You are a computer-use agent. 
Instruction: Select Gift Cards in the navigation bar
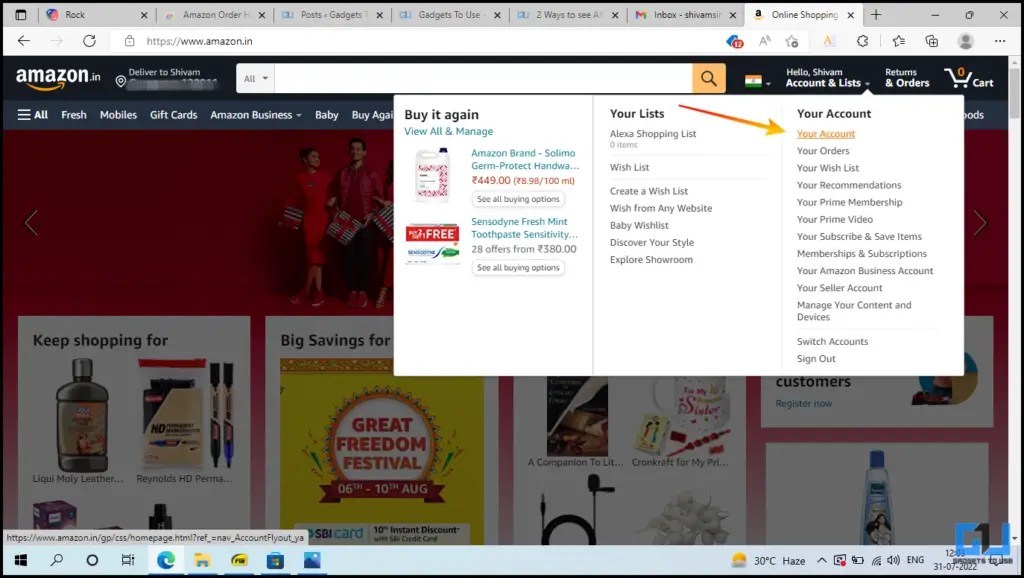(x=173, y=114)
